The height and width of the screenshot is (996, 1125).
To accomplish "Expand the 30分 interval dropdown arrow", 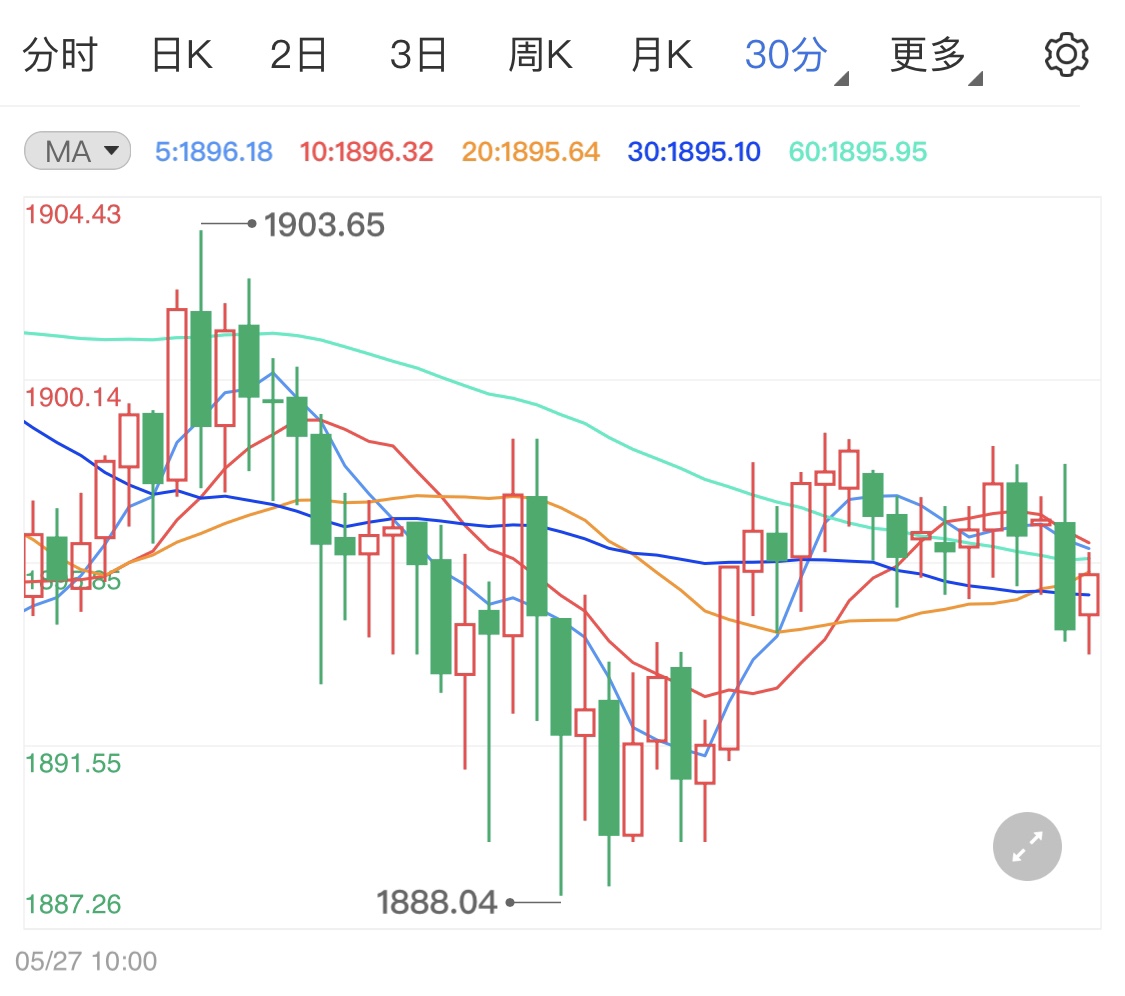I will (842, 78).
